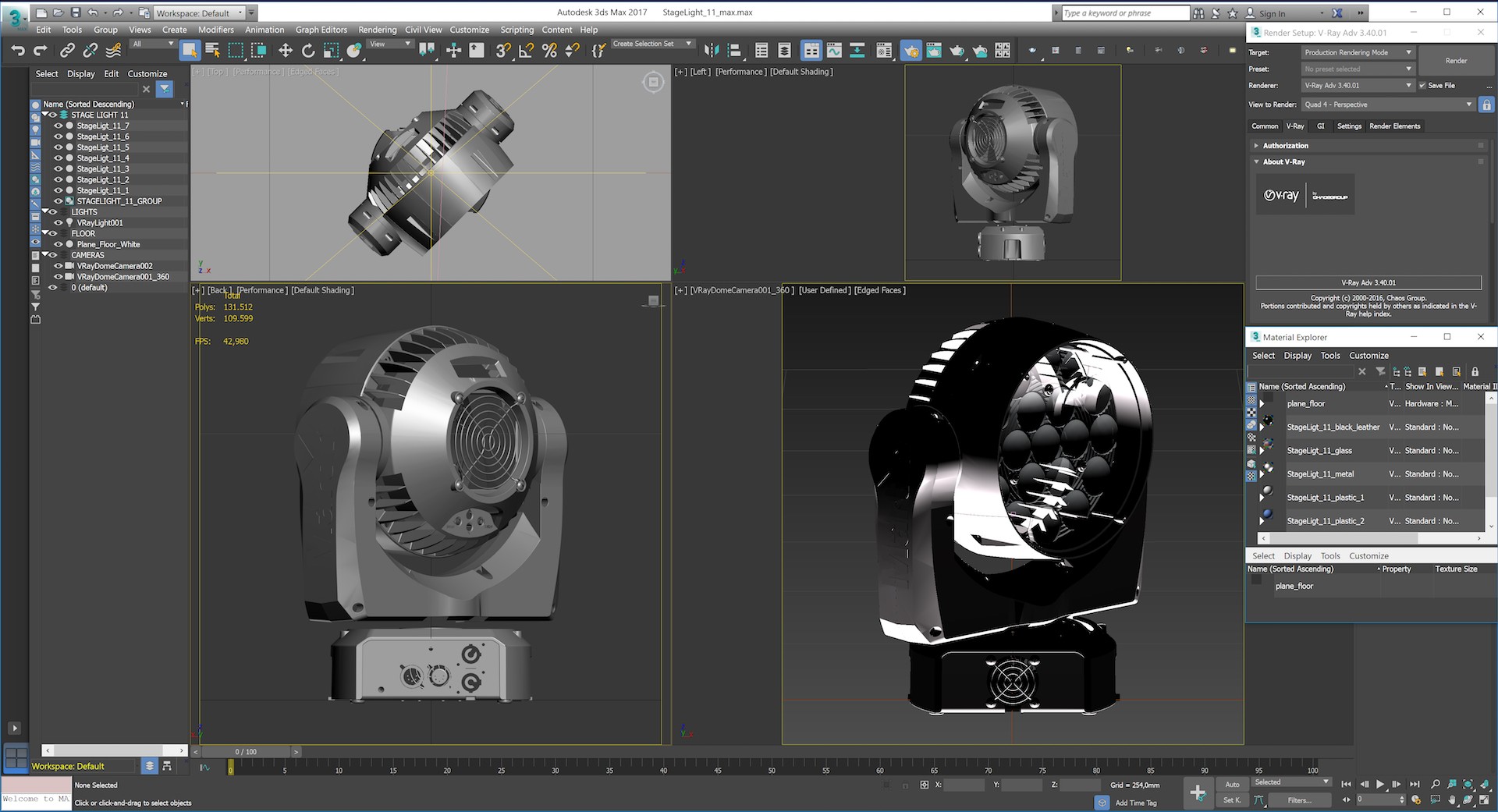Image resolution: width=1498 pixels, height=812 pixels.
Task: Select the Pan View hand icon
Action: pos(1452,801)
